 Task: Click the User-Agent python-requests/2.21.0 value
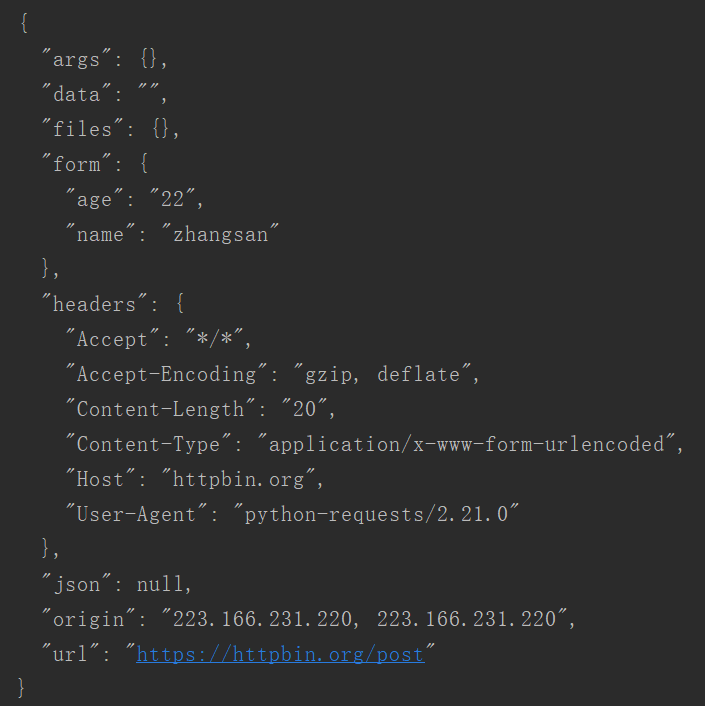376,514
